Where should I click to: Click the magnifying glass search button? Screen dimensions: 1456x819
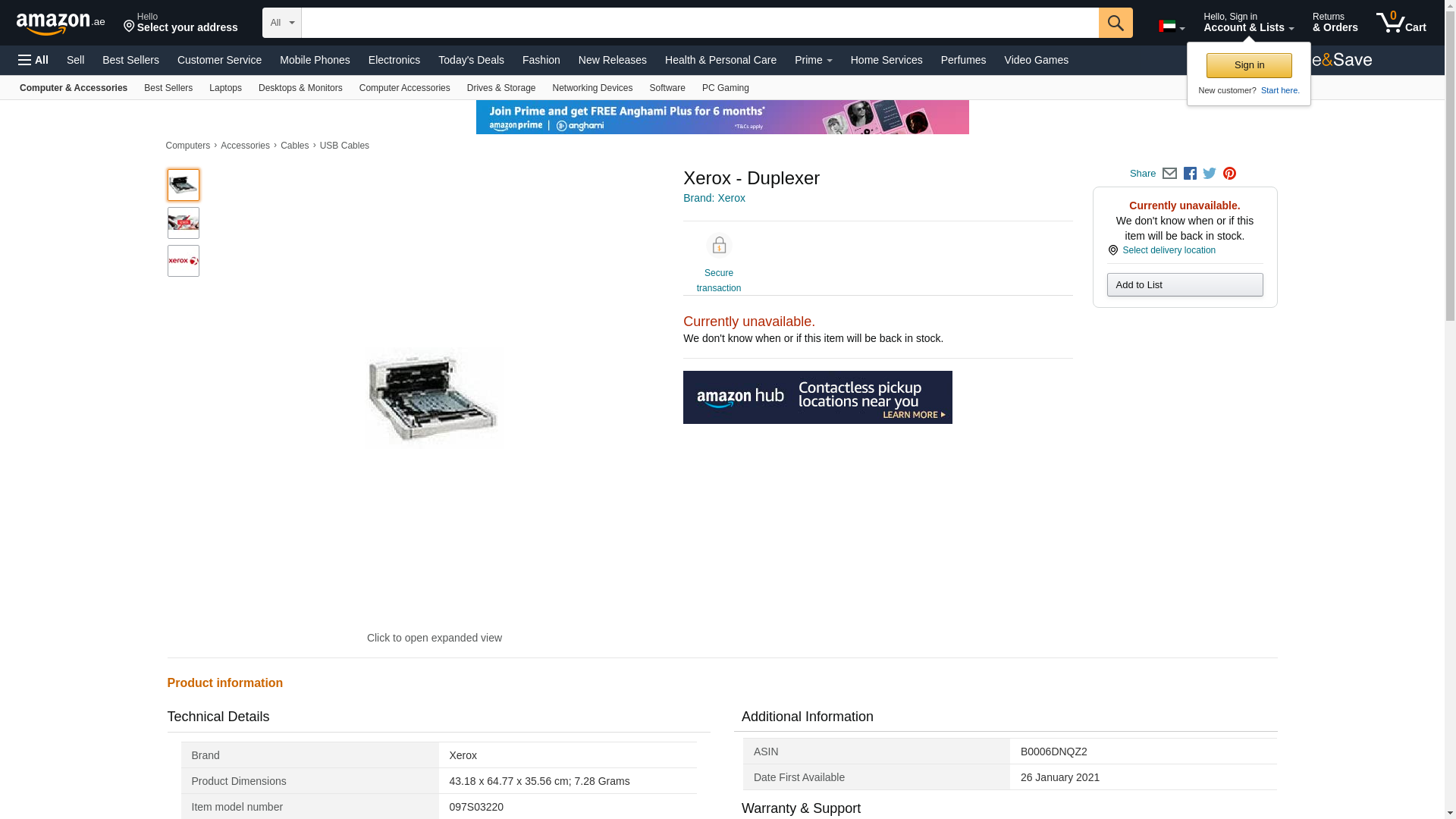click(1115, 23)
